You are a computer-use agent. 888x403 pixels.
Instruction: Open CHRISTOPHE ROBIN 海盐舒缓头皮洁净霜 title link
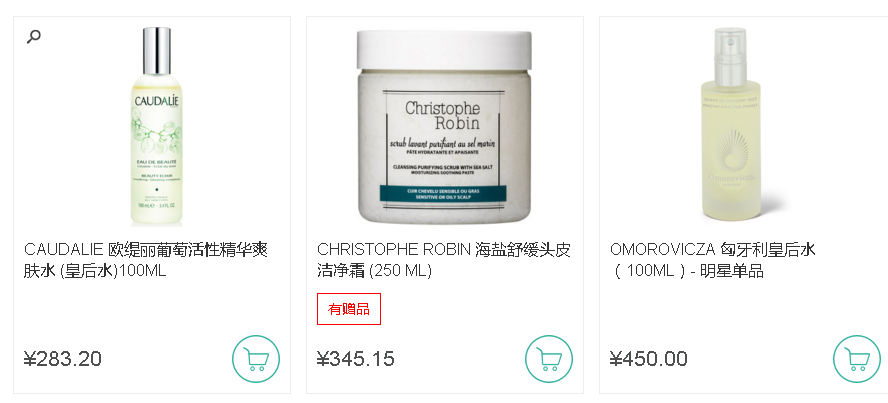click(443, 260)
